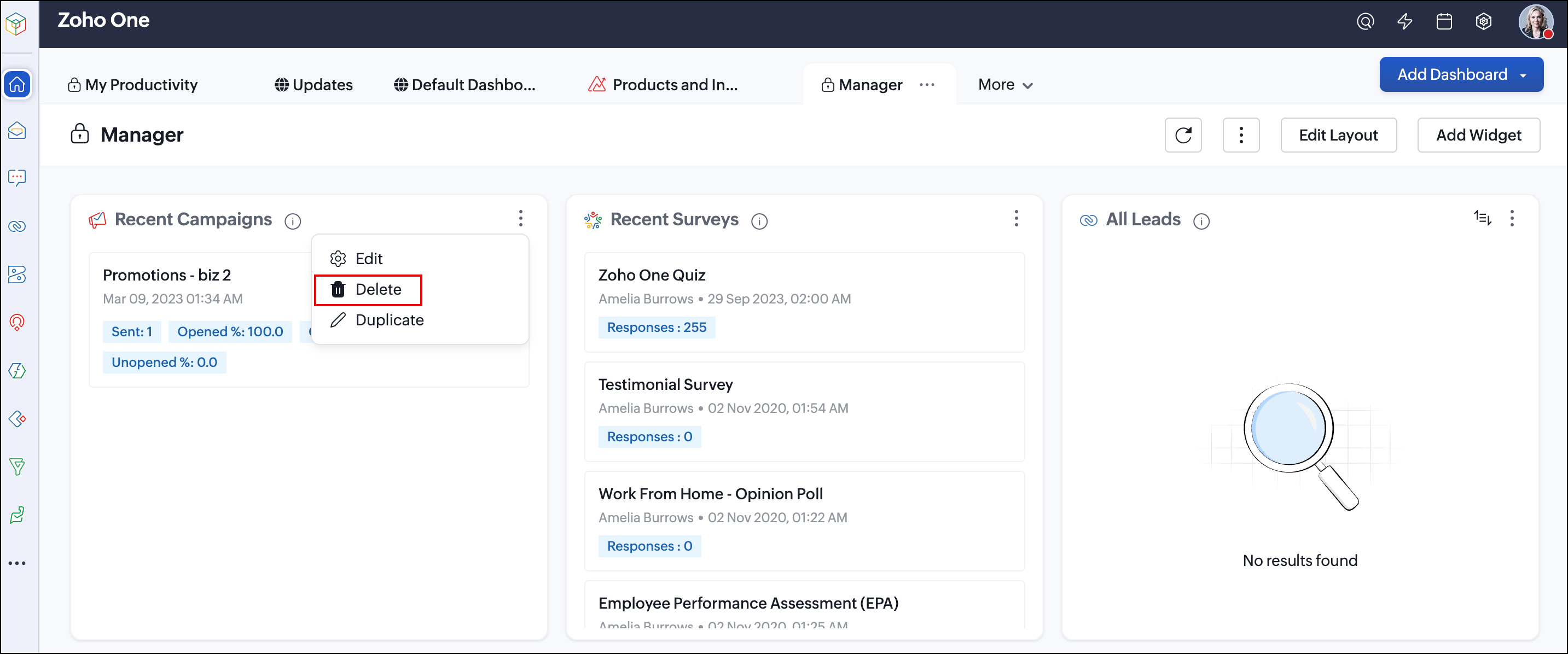
Task: Open the green bolt hexagon sidebar icon
Action: tap(17, 371)
